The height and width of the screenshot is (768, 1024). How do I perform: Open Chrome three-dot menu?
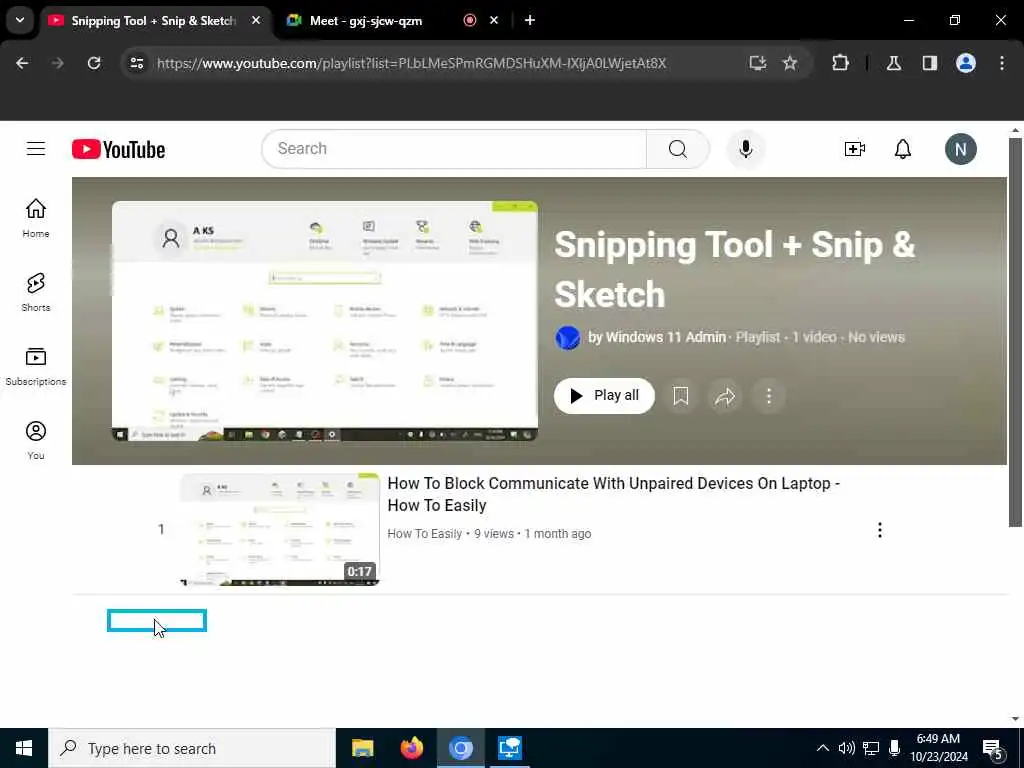click(1002, 63)
